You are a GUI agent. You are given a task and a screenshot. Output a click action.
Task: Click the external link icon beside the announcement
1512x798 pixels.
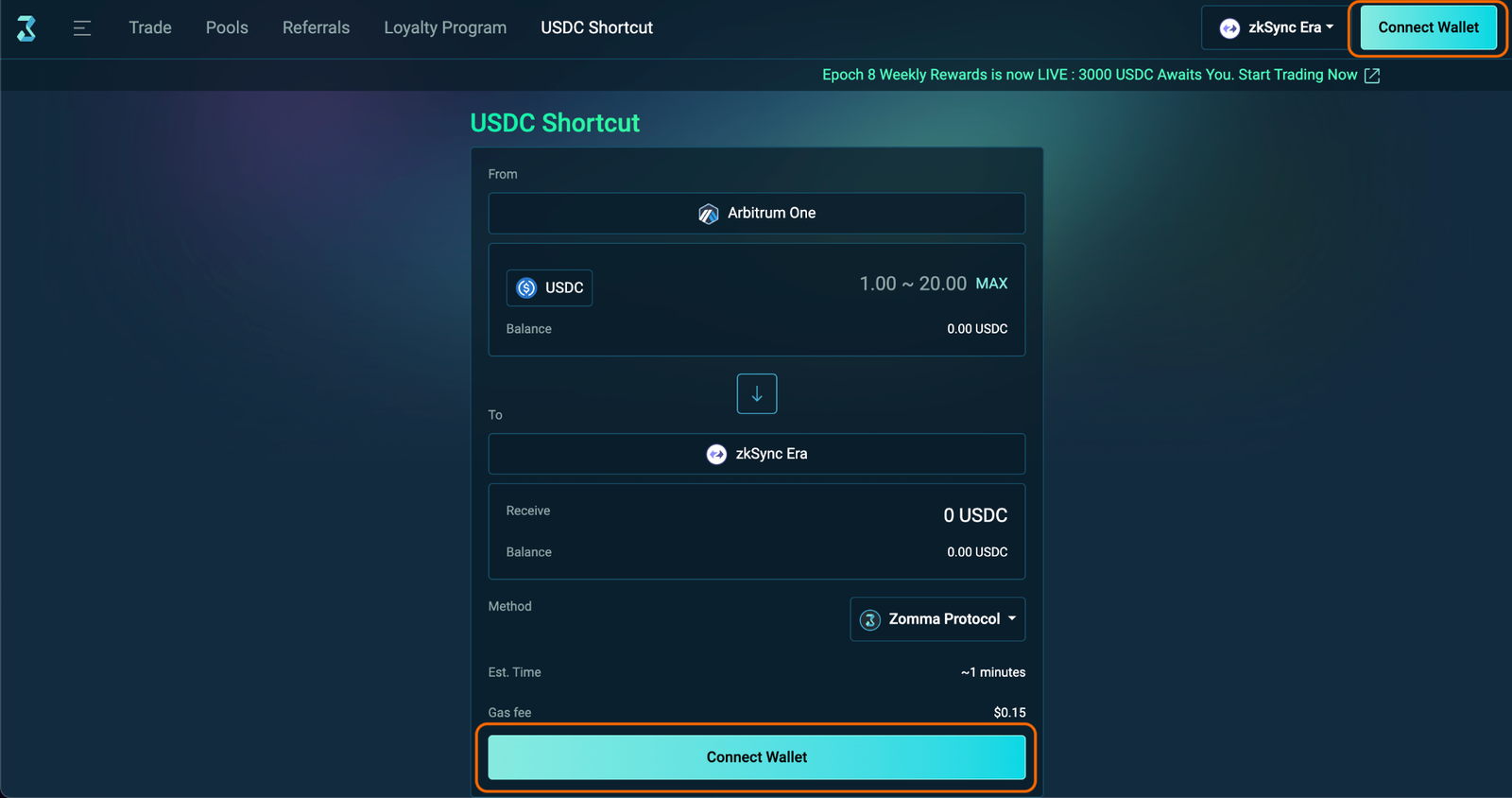[1372, 76]
